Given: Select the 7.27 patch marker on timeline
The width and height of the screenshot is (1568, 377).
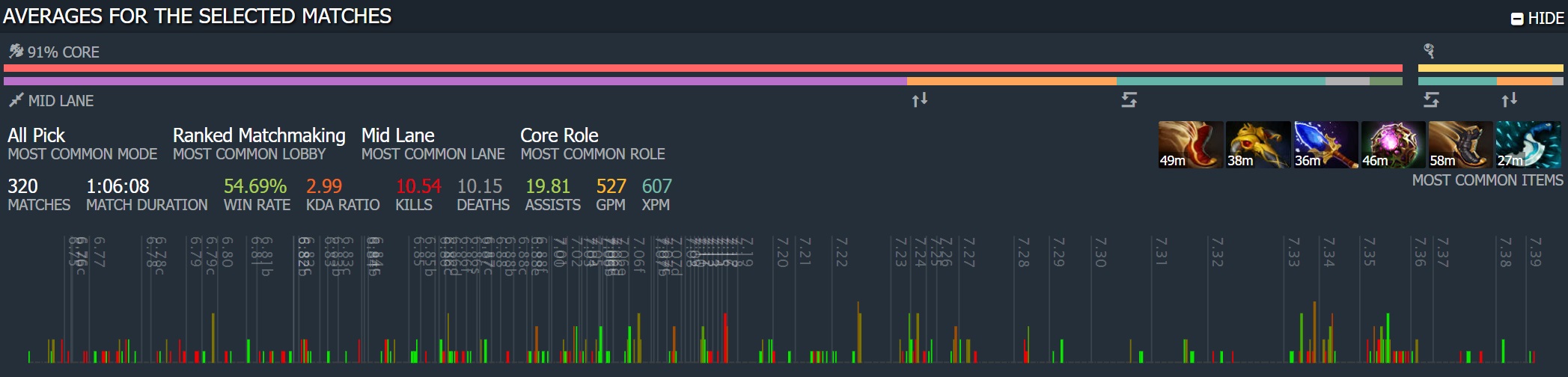Looking at the screenshot, I should coord(968,252).
